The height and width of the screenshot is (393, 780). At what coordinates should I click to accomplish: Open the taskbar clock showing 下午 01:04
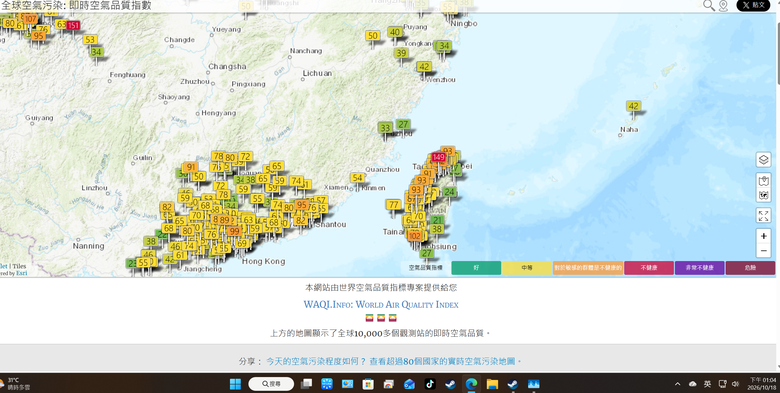click(x=763, y=384)
